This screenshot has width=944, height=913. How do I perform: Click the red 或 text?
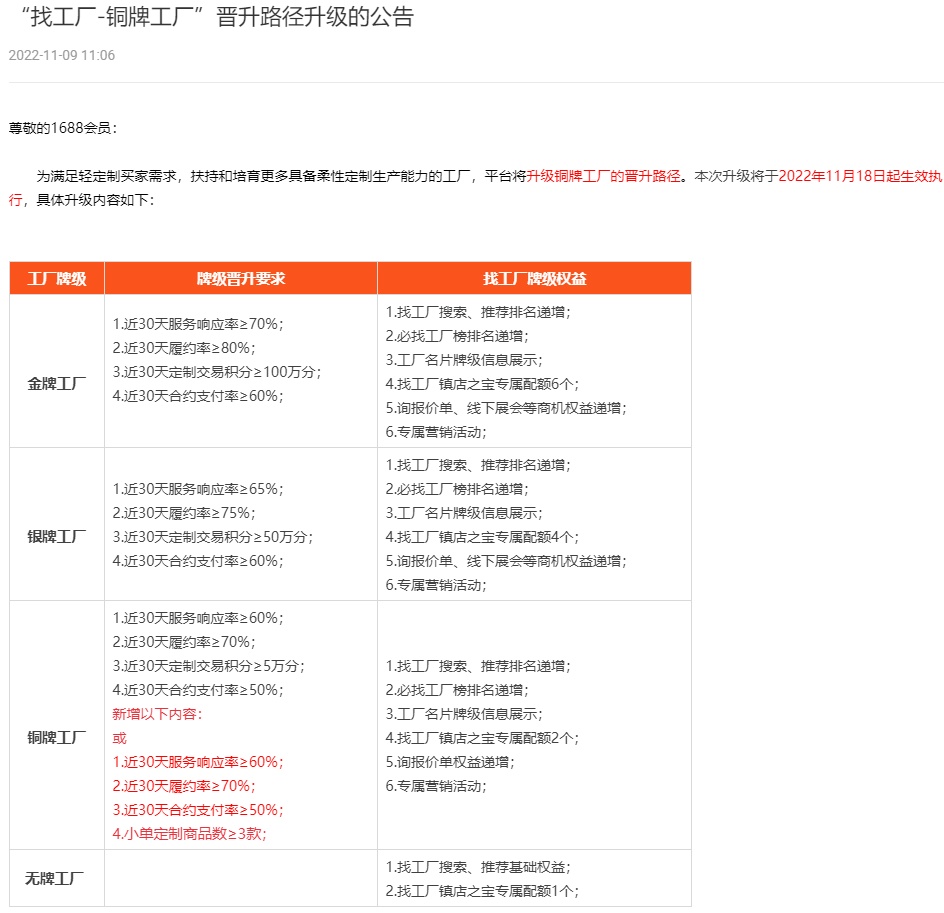(120, 738)
